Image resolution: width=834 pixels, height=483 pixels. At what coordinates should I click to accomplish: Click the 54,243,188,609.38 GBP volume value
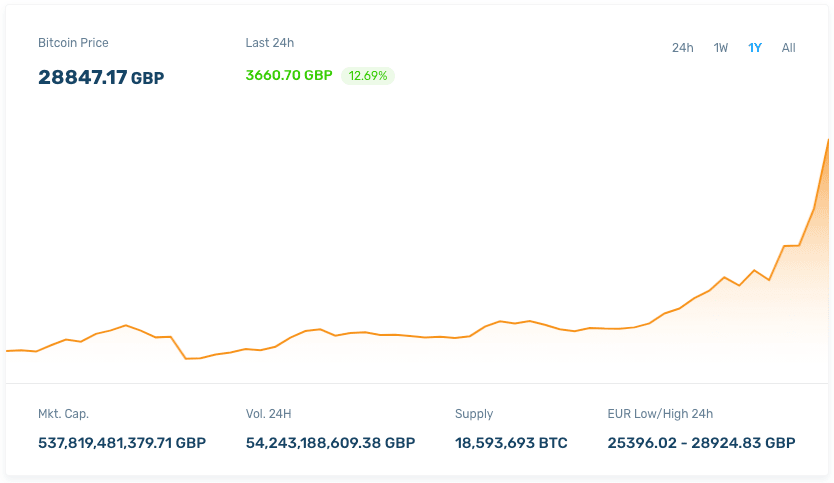pos(330,442)
